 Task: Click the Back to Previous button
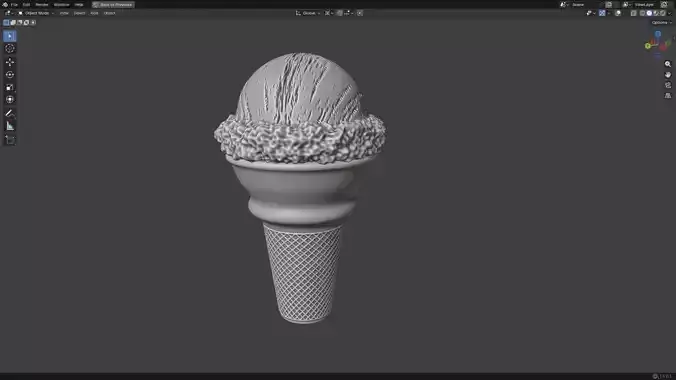pyautogui.click(x=113, y=4)
